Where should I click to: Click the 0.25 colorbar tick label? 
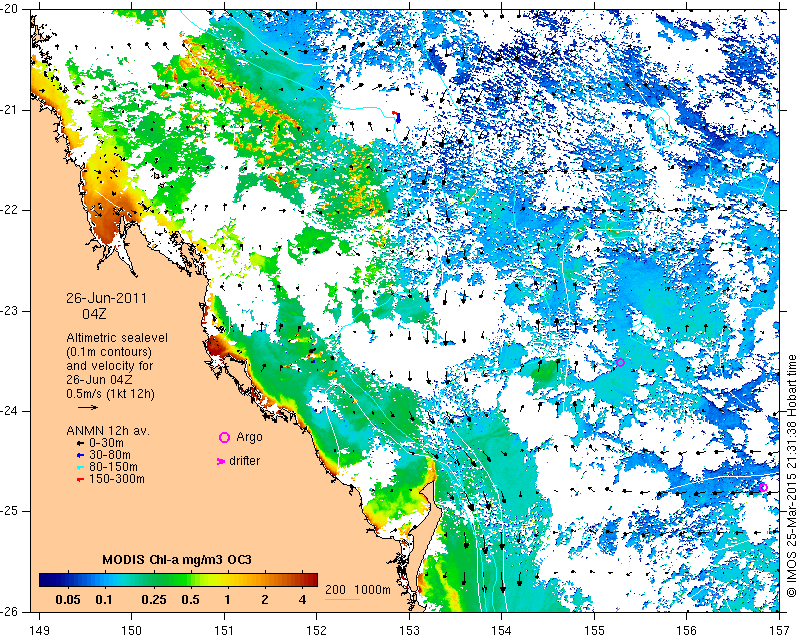(x=154, y=599)
